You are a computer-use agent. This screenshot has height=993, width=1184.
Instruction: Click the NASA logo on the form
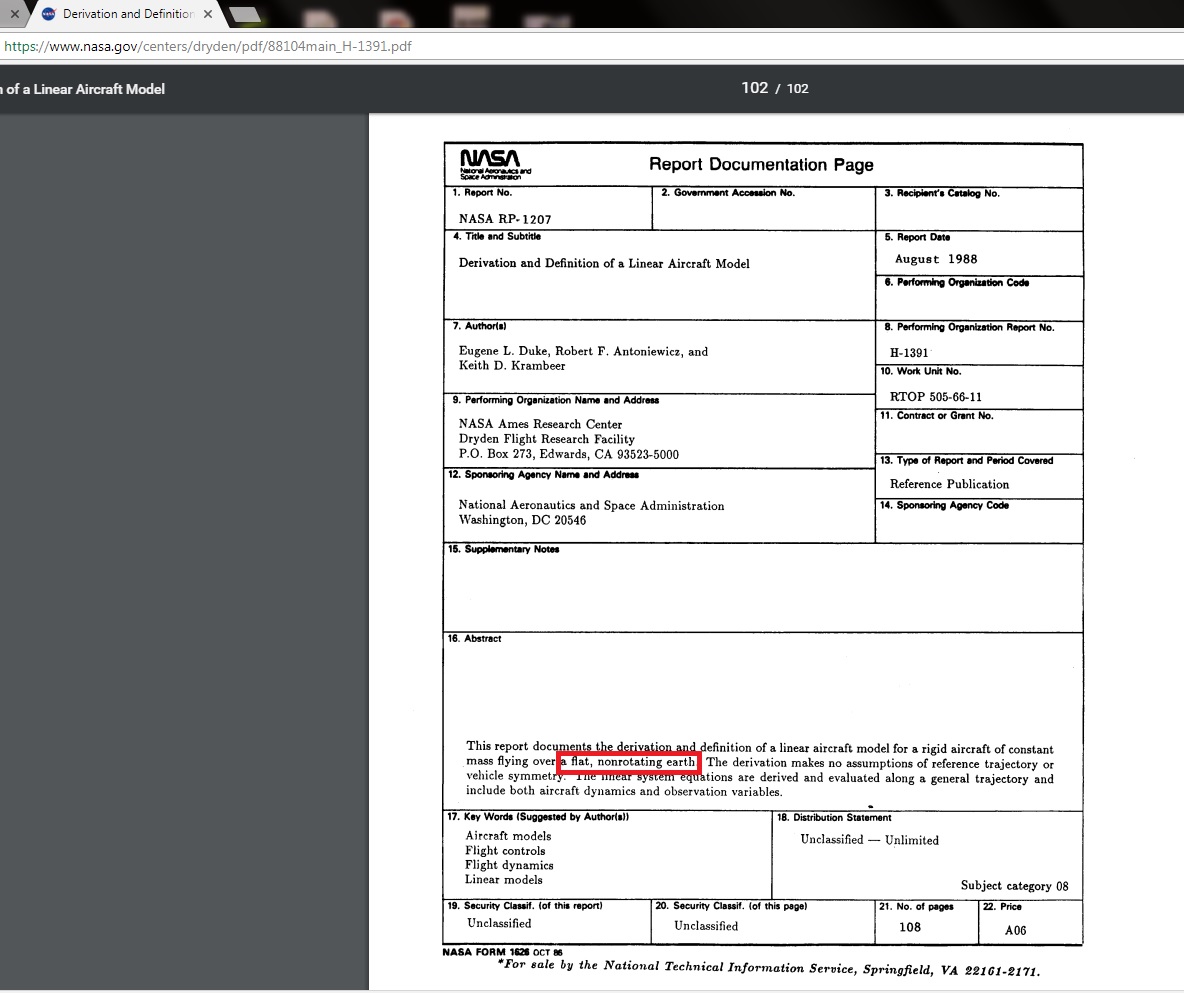pos(495,164)
